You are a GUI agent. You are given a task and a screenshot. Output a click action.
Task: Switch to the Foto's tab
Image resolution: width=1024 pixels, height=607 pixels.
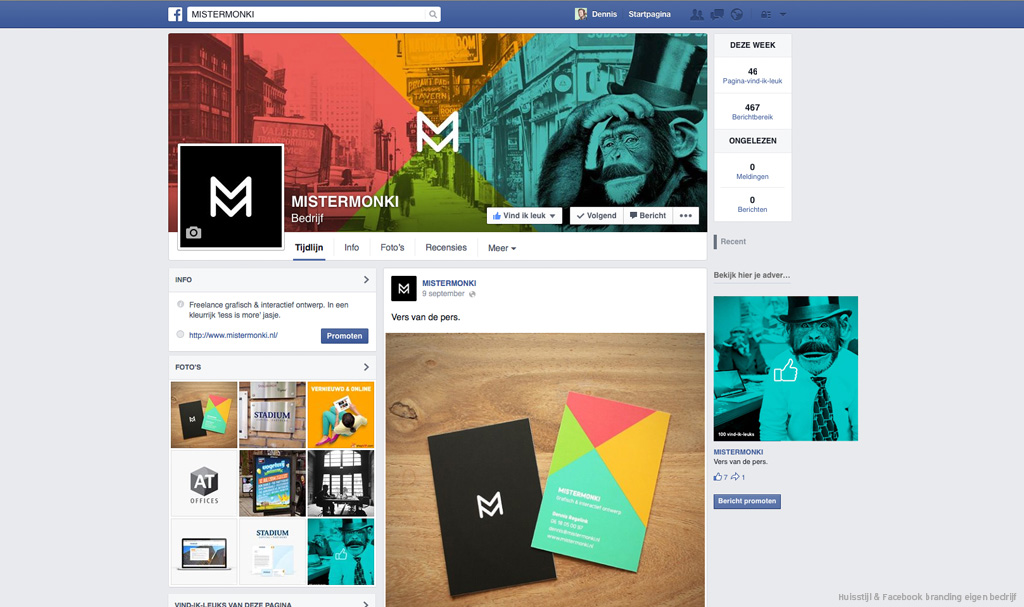click(392, 248)
